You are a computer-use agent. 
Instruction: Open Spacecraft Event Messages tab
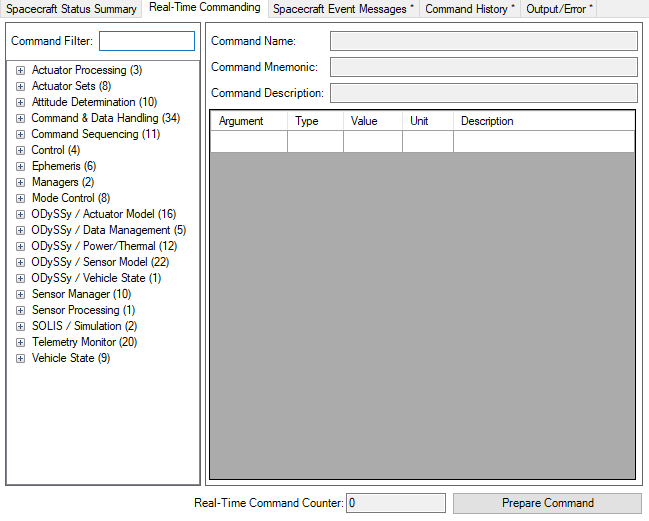343,9
